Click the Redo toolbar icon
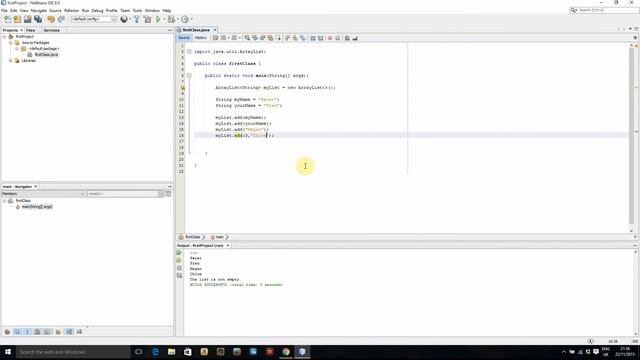The width and height of the screenshot is (640, 360). tap(61, 19)
